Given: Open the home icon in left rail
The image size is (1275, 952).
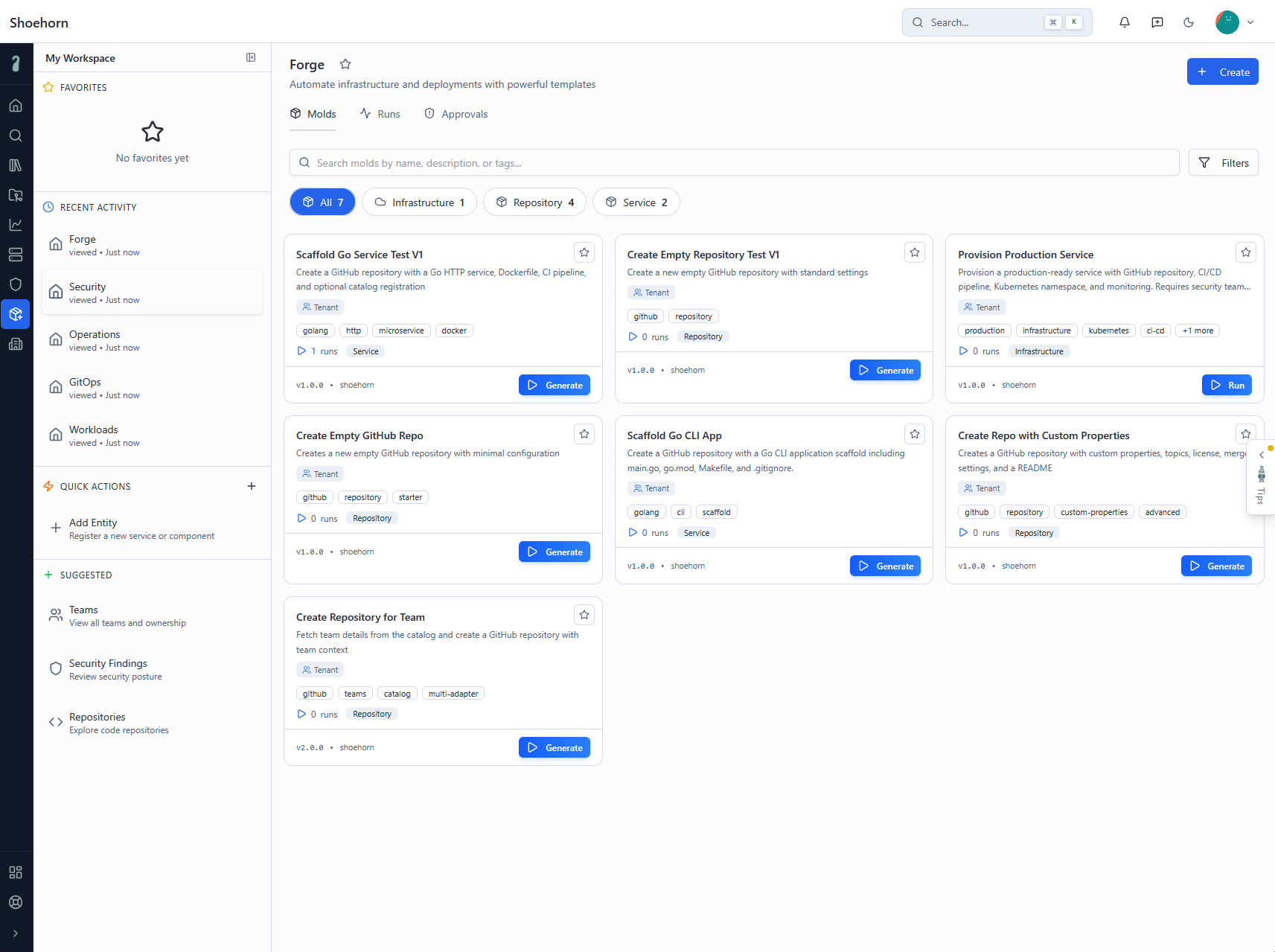Looking at the screenshot, I should (x=16, y=106).
